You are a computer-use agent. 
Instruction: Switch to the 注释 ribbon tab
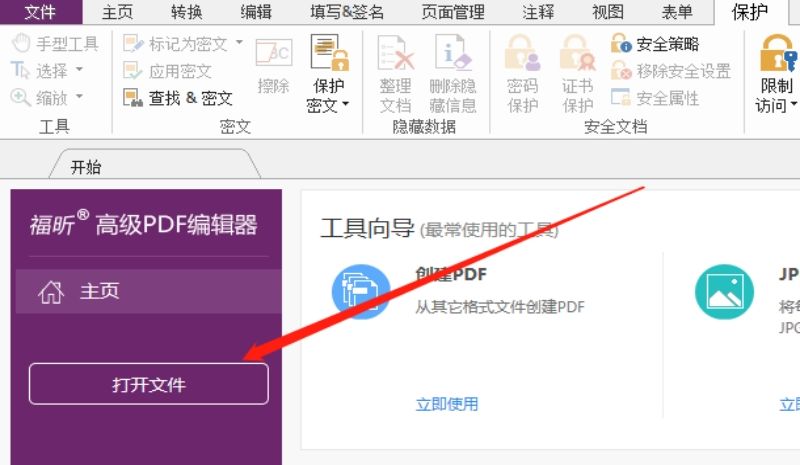point(538,12)
